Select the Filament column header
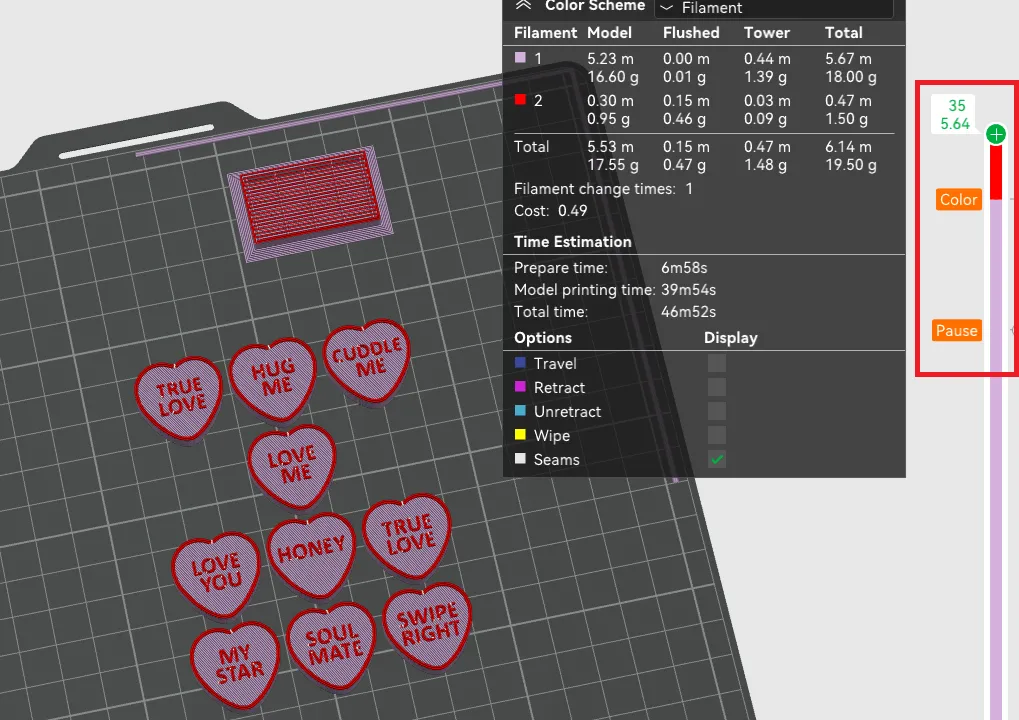This screenshot has width=1019, height=720. pyautogui.click(x=545, y=32)
